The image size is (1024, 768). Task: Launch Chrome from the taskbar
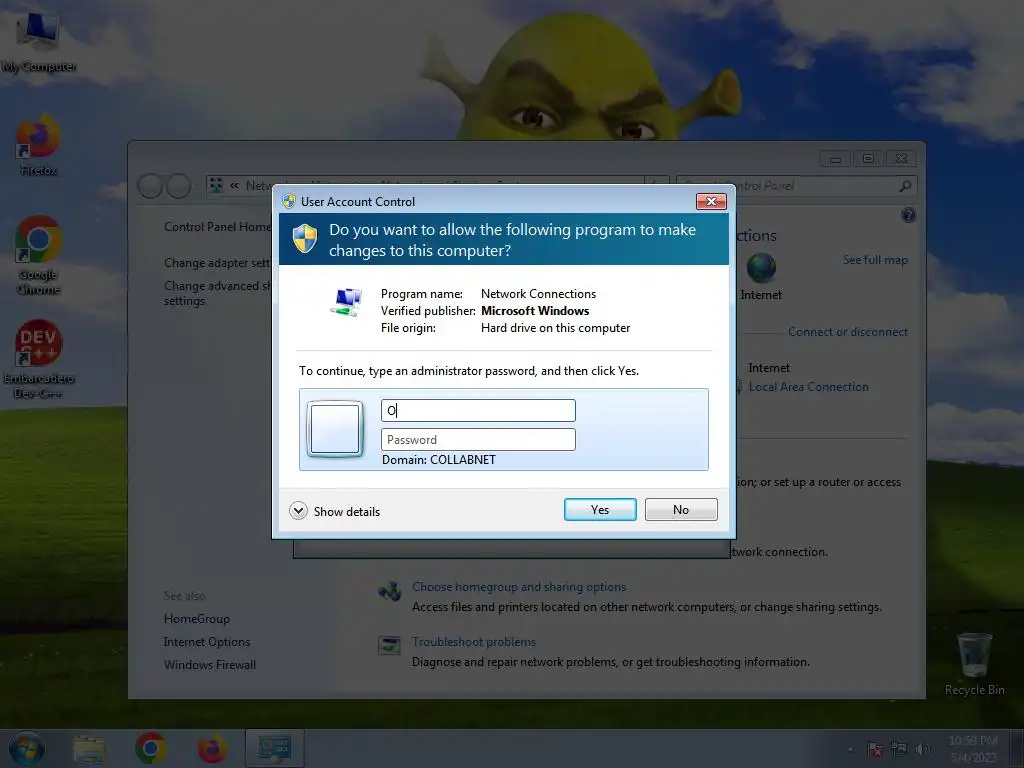151,748
